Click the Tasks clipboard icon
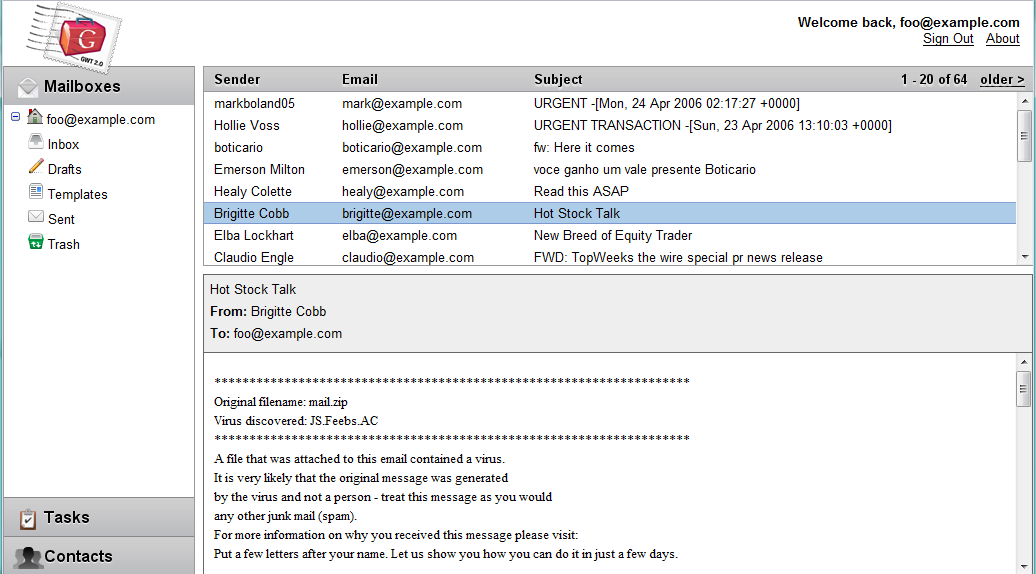1036x574 pixels. [x=28, y=518]
